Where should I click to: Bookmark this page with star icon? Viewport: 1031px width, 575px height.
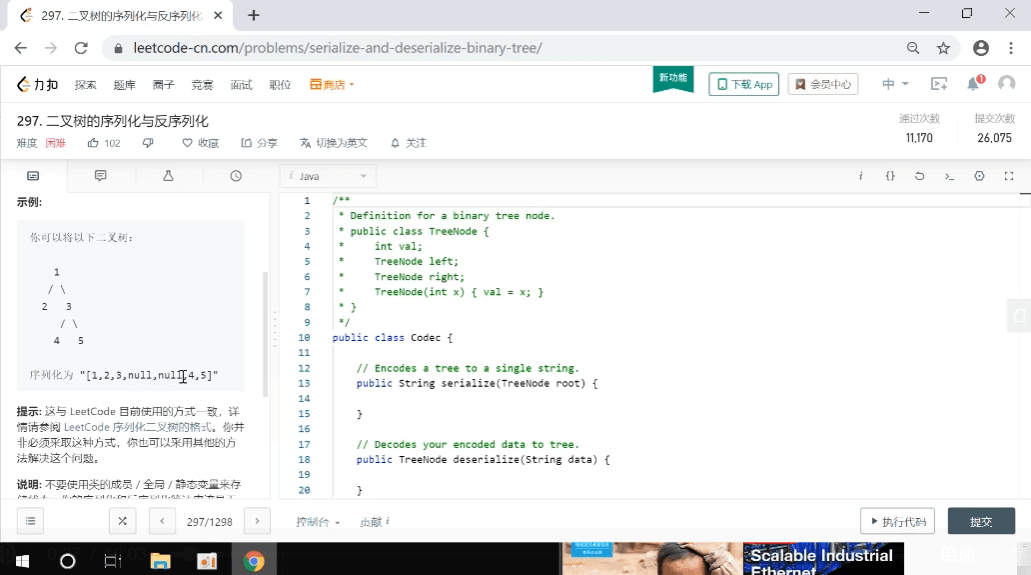pos(944,48)
